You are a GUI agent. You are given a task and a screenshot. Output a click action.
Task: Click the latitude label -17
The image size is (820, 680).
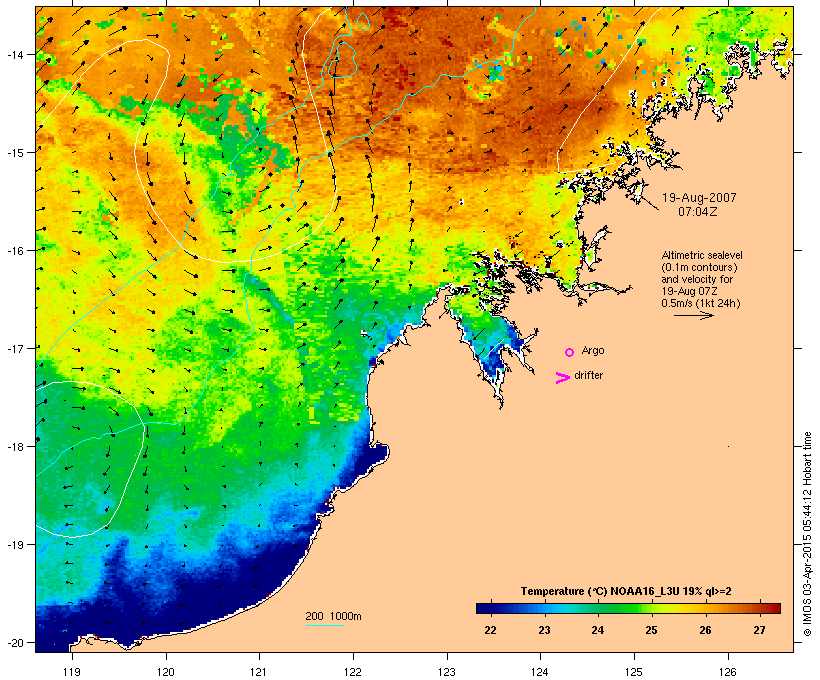pyautogui.click(x=14, y=348)
